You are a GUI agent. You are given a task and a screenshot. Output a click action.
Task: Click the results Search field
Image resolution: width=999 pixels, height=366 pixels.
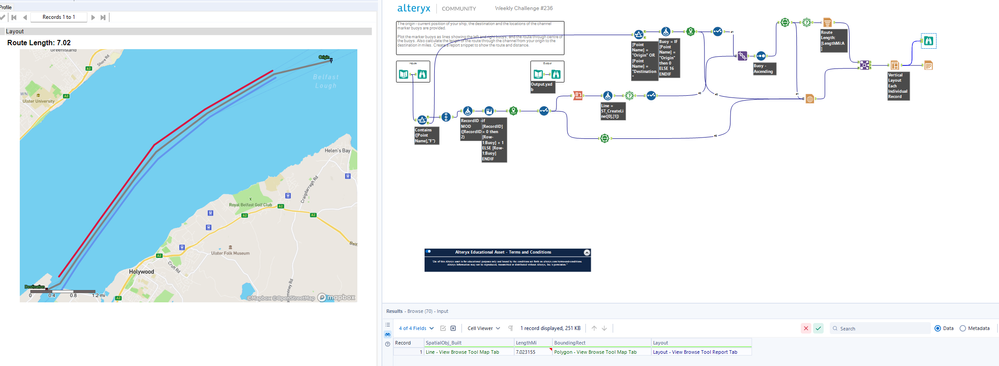pos(880,328)
